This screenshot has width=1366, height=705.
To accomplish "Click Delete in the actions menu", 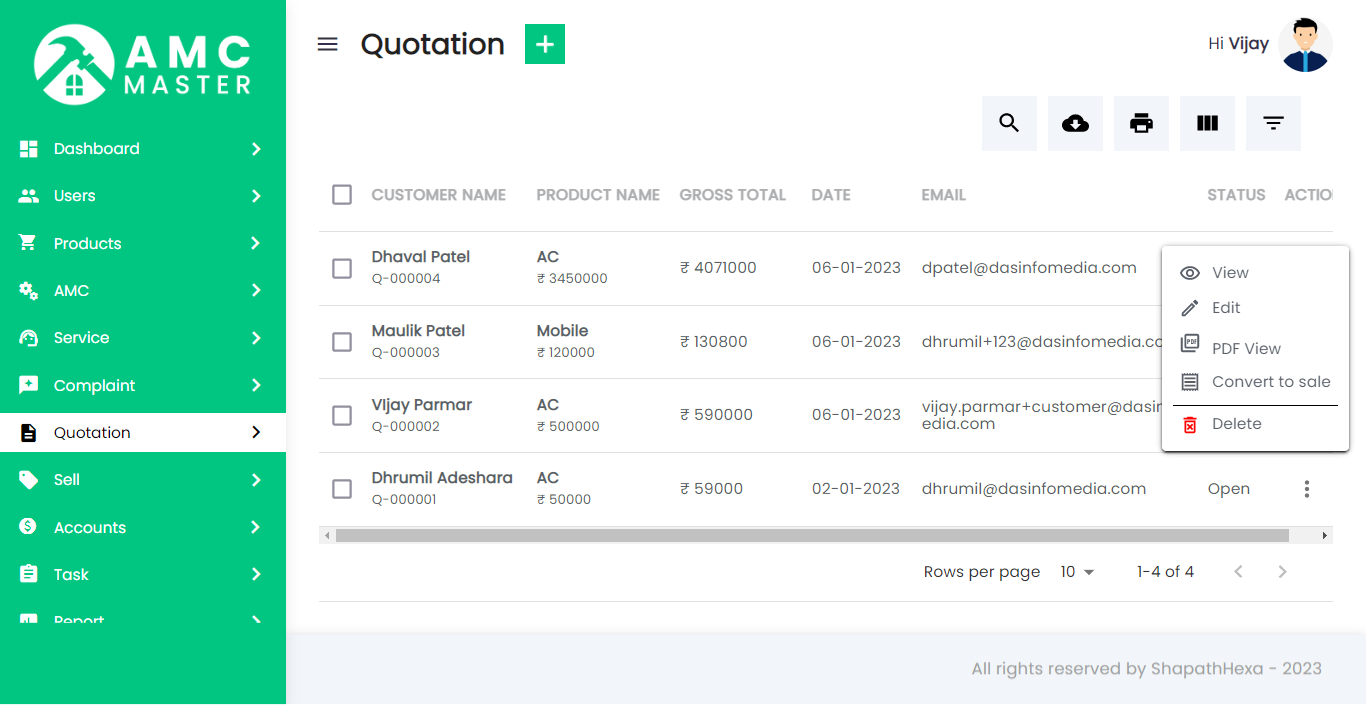I will [1236, 424].
